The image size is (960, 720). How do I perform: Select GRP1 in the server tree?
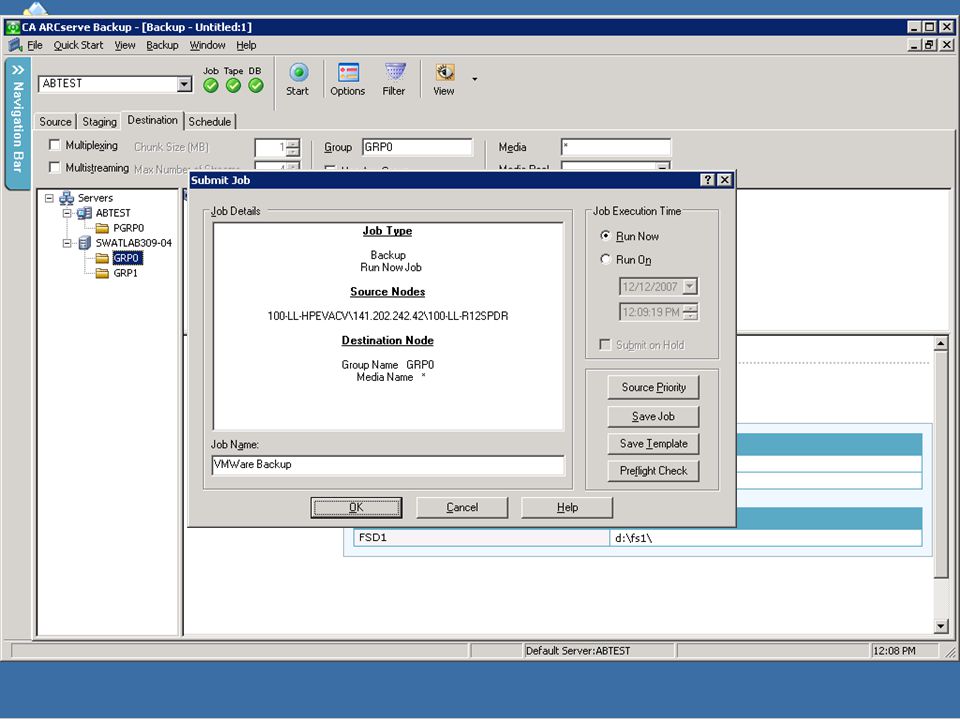(x=126, y=273)
